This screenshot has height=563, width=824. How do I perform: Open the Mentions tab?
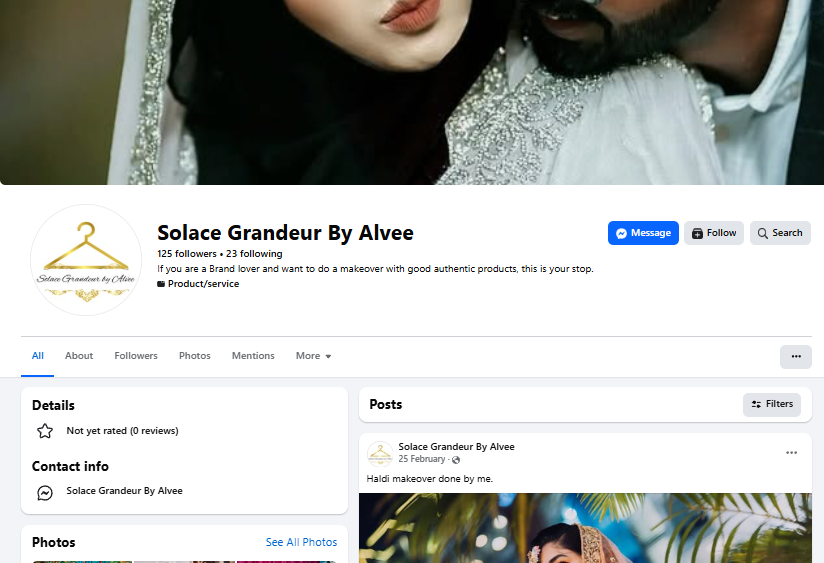point(253,356)
